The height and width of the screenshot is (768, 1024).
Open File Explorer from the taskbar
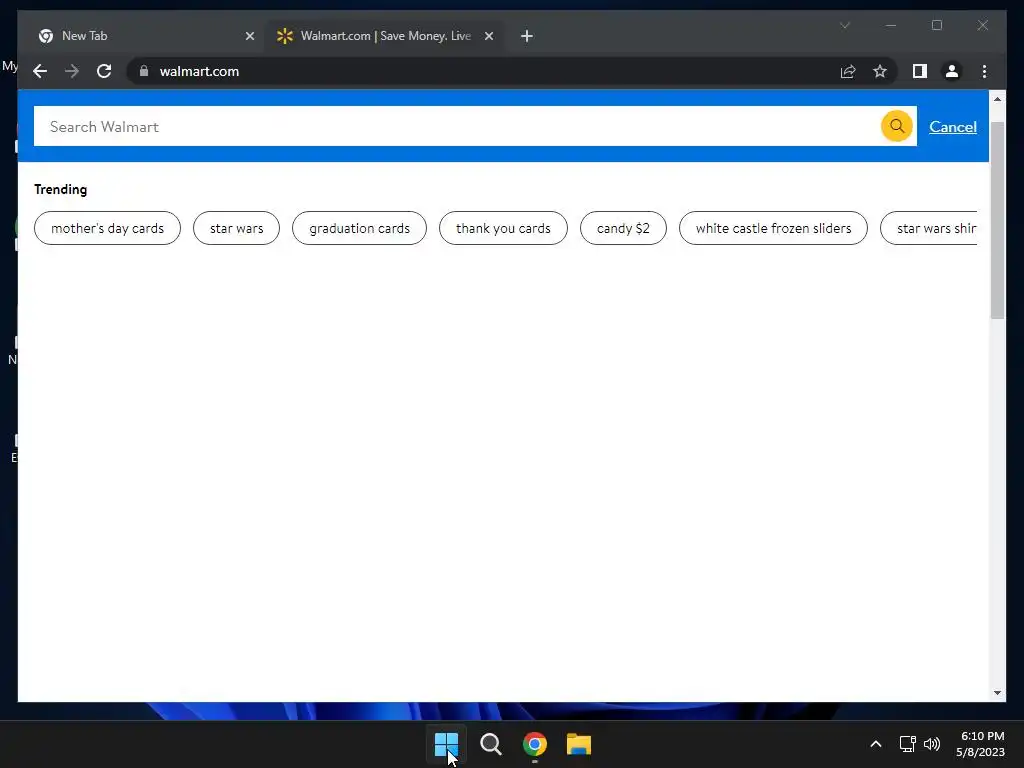click(x=579, y=744)
